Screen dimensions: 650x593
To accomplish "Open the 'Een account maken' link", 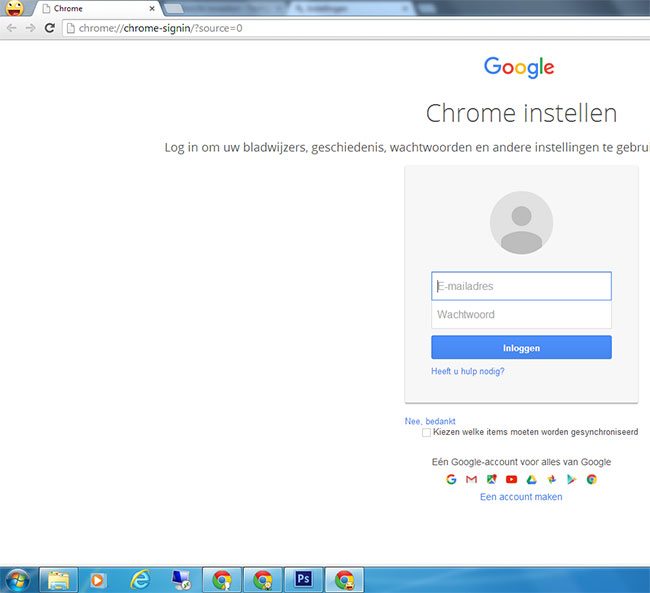I will [521, 497].
